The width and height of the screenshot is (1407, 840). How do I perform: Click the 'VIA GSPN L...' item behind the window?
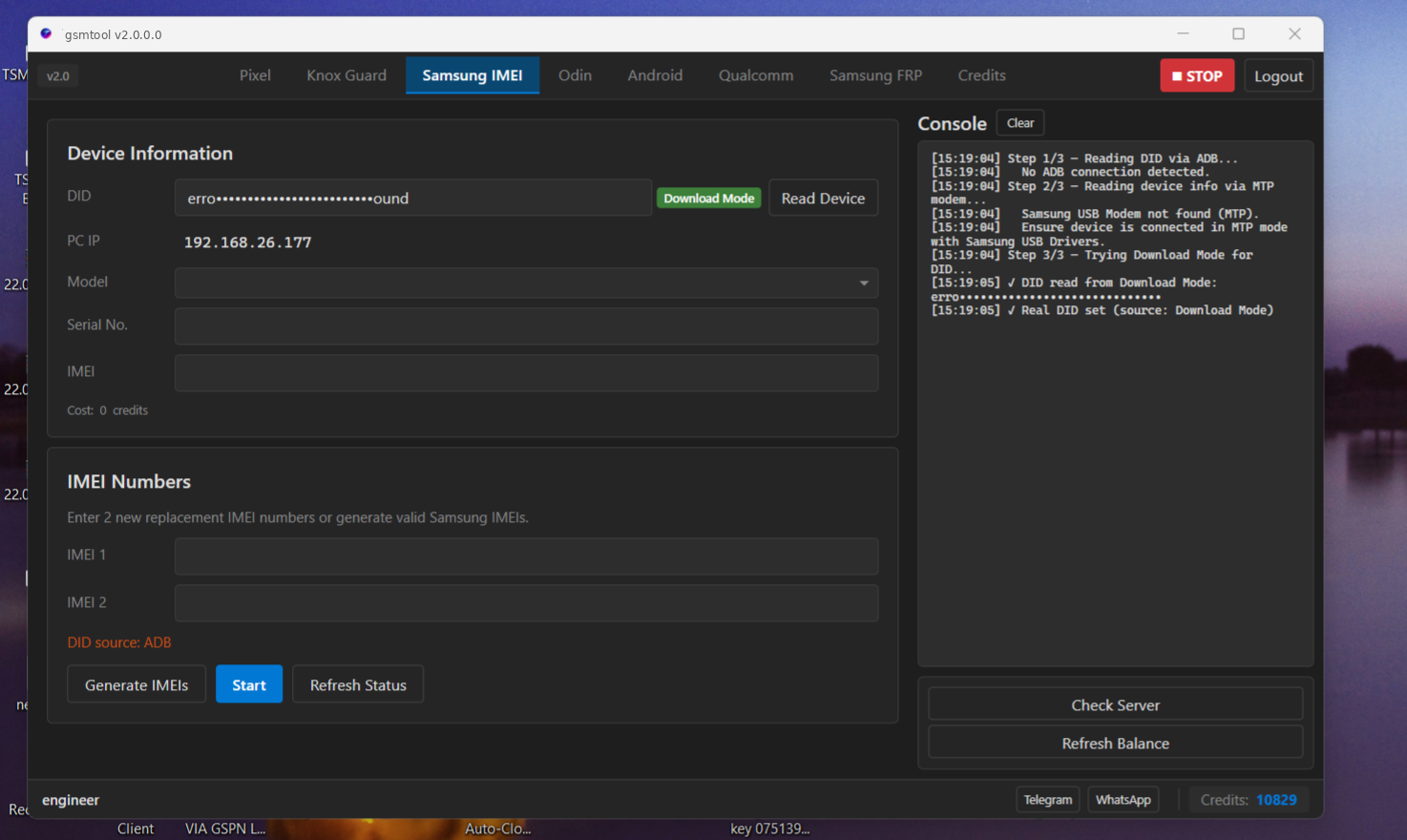pyautogui.click(x=225, y=829)
